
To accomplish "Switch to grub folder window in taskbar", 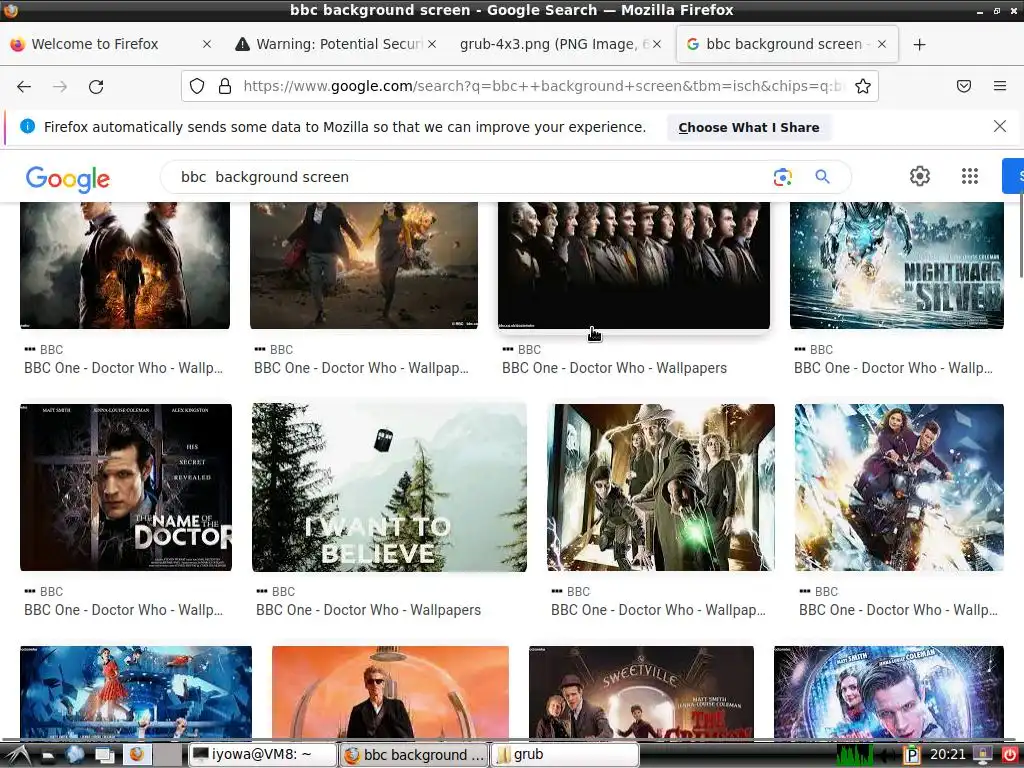I will coord(563,754).
